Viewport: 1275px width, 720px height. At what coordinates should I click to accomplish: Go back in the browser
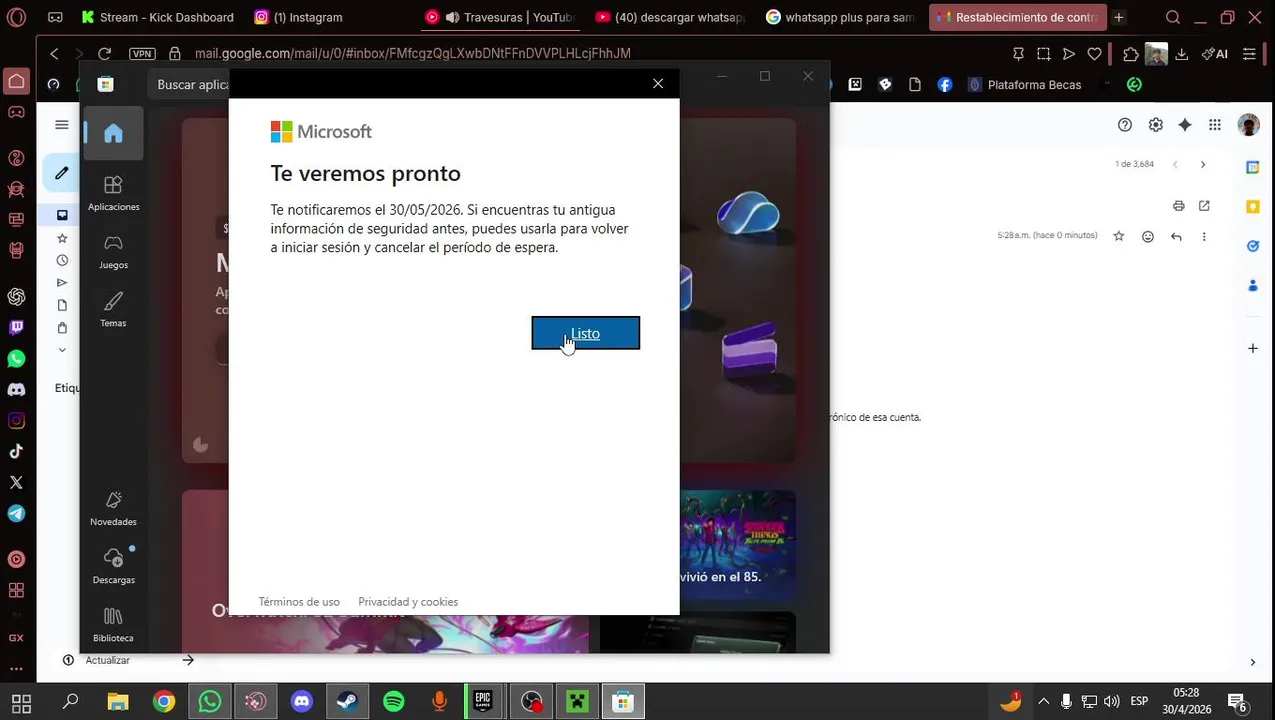coord(55,54)
